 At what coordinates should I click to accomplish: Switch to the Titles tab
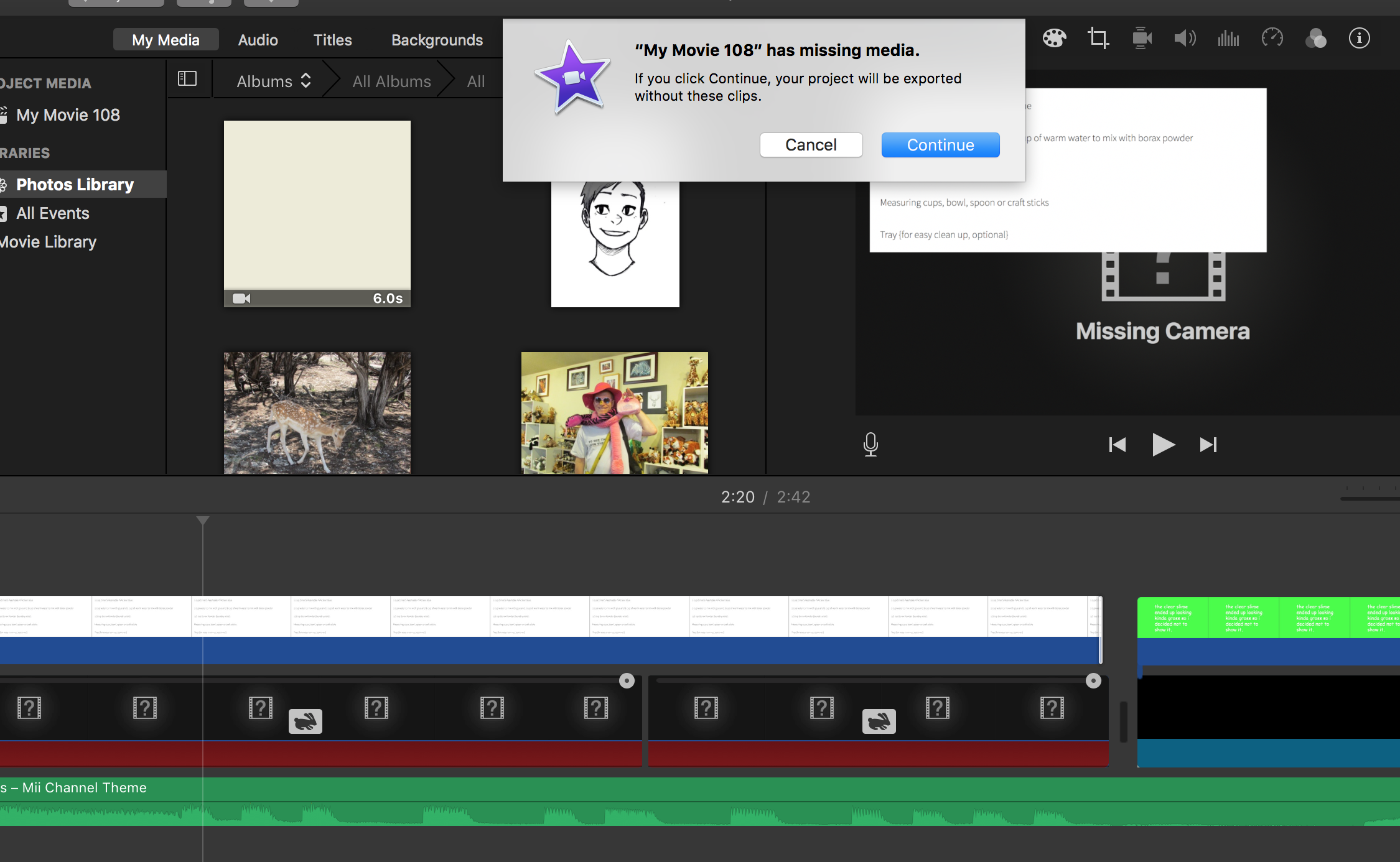pos(332,39)
